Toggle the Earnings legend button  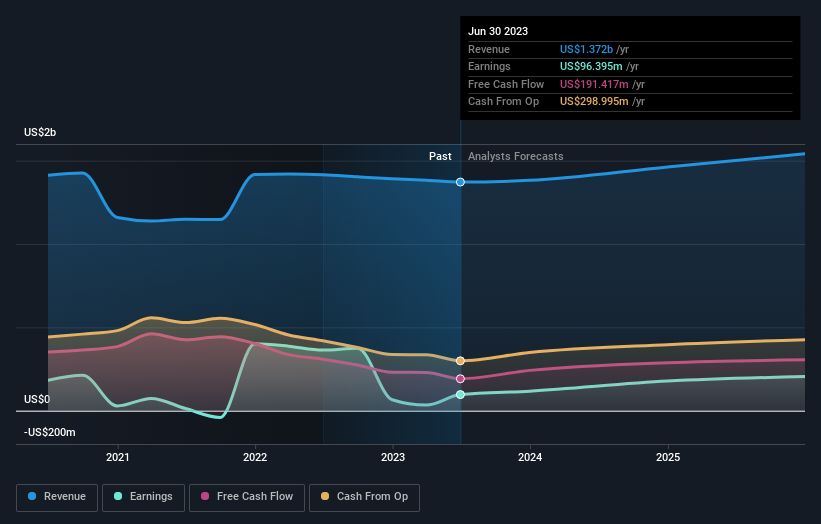pyautogui.click(x=143, y=497)
